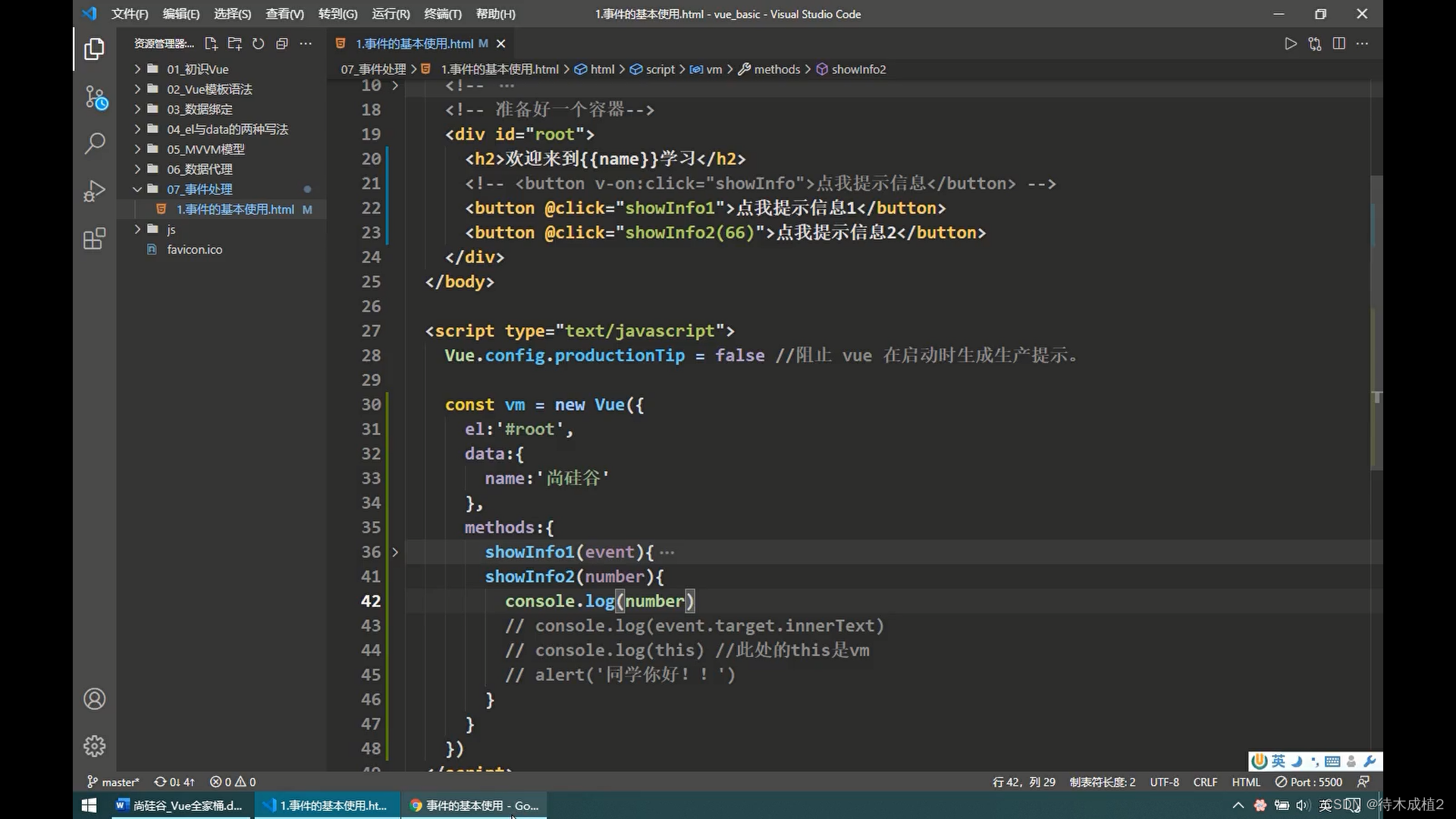Click the VS Code logo icon
This screenshot has width=1456, height=819.
point(89,14)
